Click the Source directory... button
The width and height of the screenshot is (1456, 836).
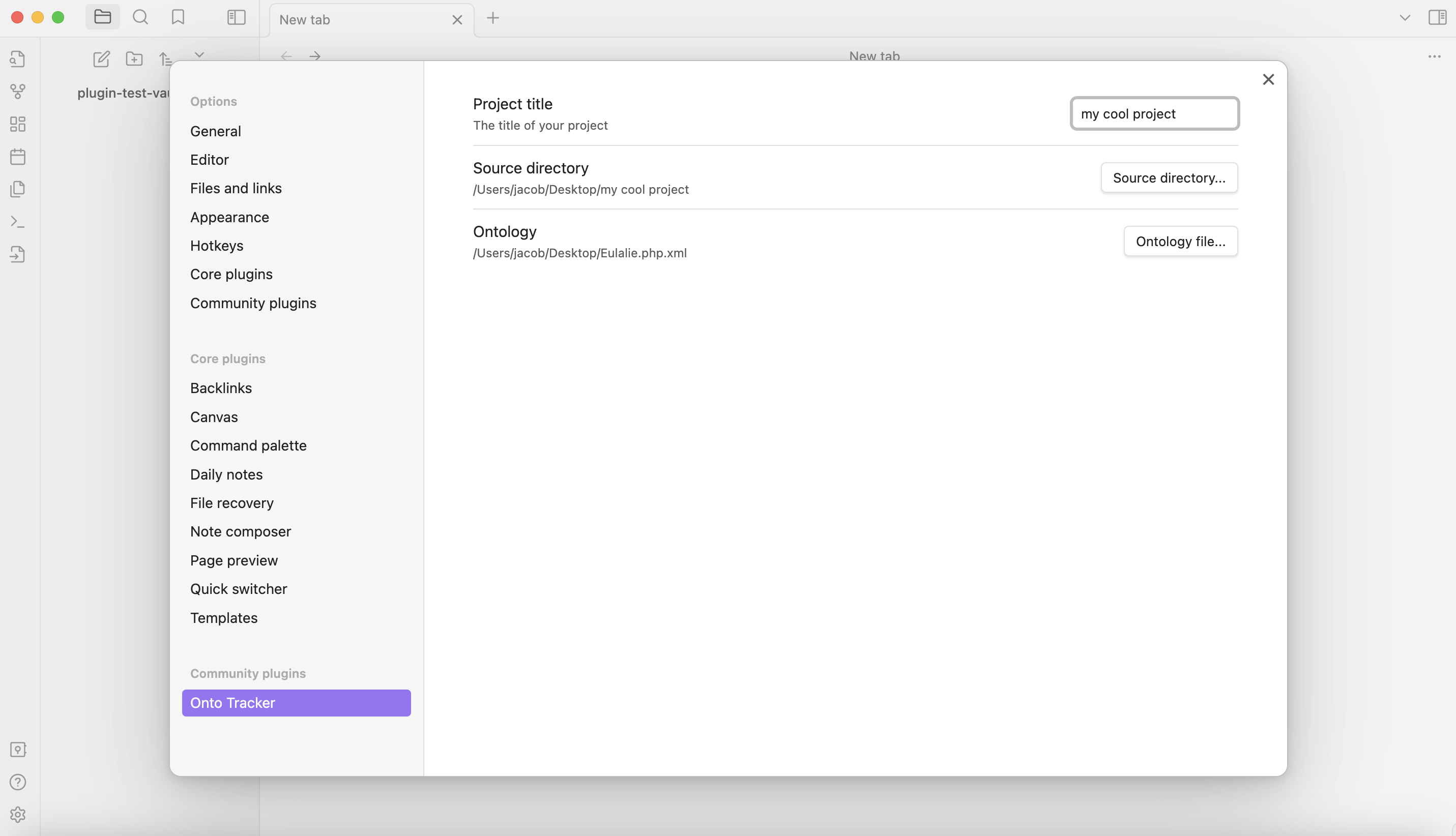(1168, 178)
